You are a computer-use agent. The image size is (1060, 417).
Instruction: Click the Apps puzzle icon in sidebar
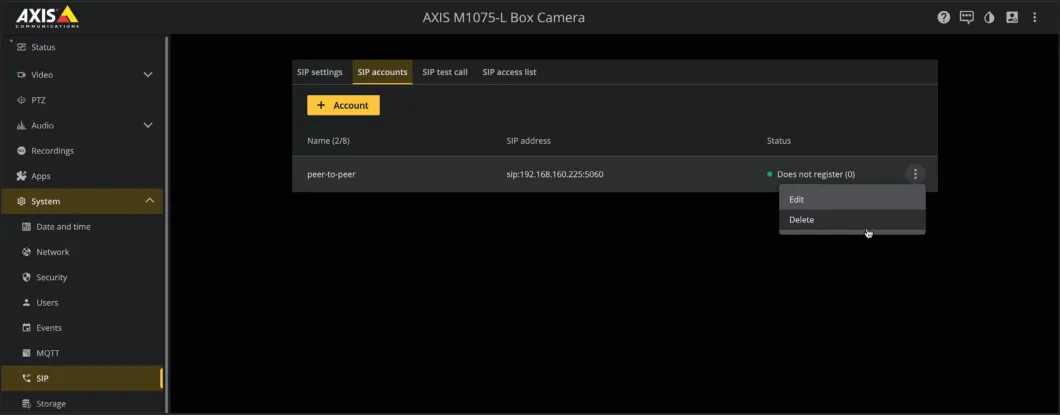(x=22, y=176)
